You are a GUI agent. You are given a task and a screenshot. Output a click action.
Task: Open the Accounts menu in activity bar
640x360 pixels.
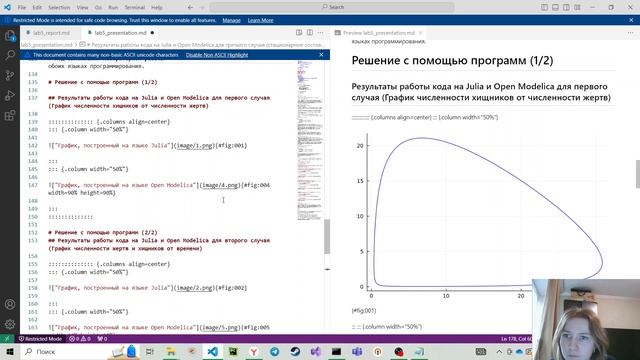[x=10, y=304]
